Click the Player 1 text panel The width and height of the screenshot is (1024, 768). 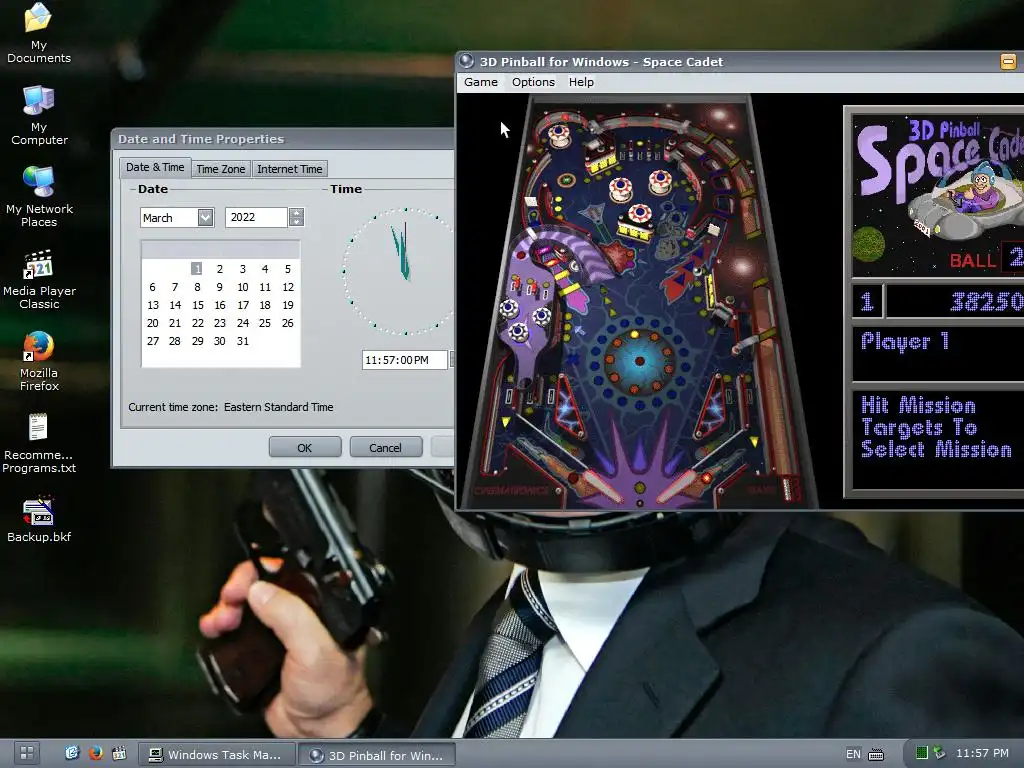(x=938, y=353)
